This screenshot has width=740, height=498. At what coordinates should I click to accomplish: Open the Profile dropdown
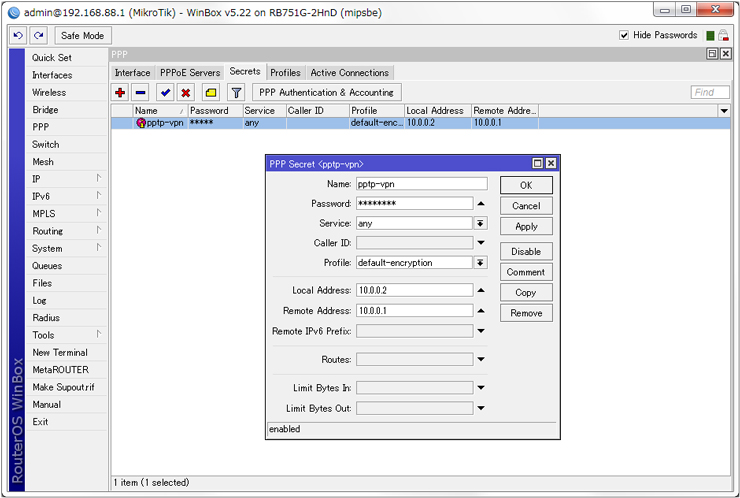[x=480, y=263]
